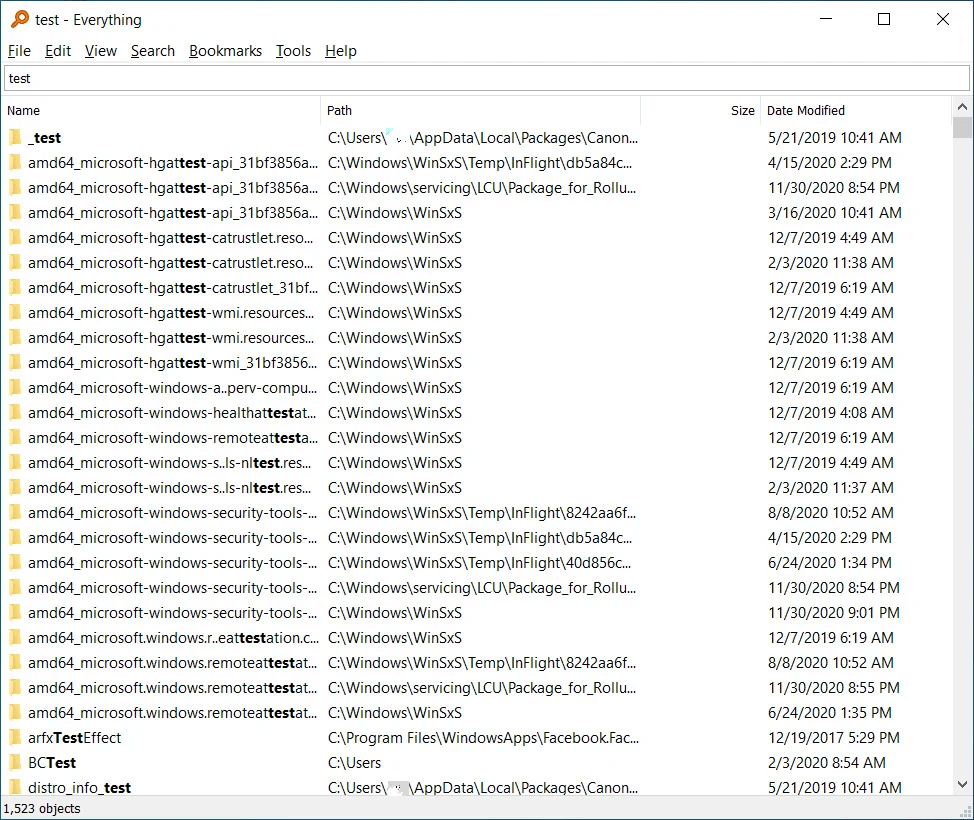974x820 pixels.
Task: Select the folder icon of amd64_microsoft-windows-remoteattesta...
Action: [x=16, y=437]
